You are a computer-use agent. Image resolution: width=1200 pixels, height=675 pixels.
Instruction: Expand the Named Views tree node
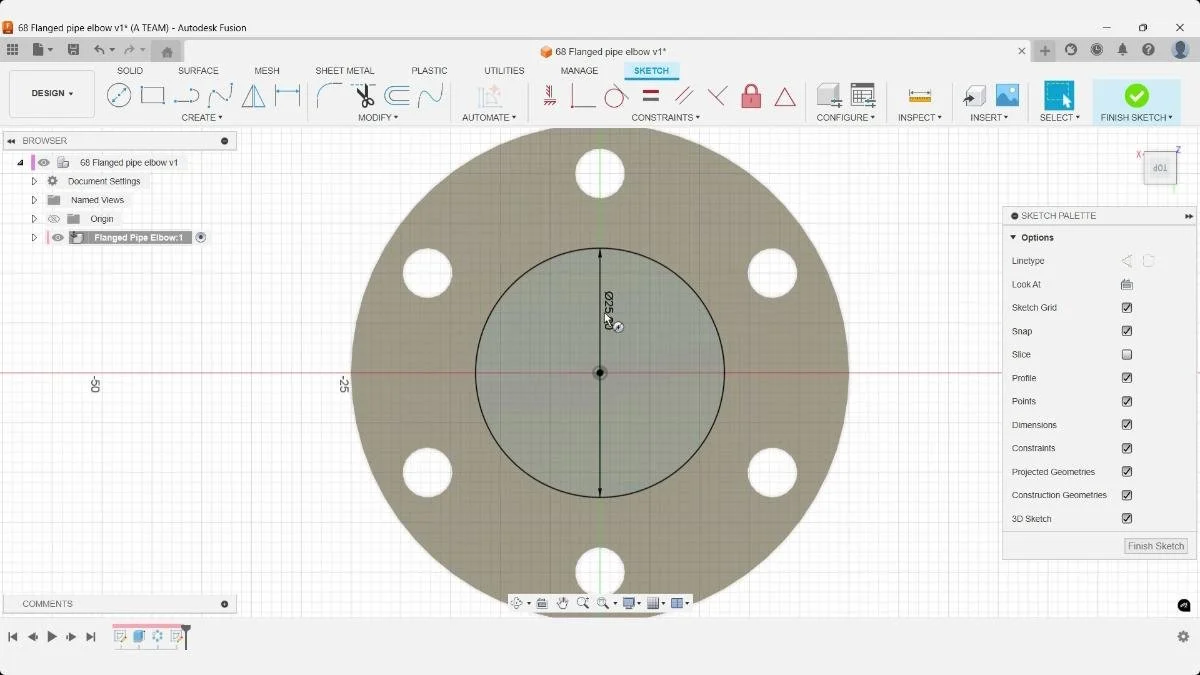[x=34, y=200]
